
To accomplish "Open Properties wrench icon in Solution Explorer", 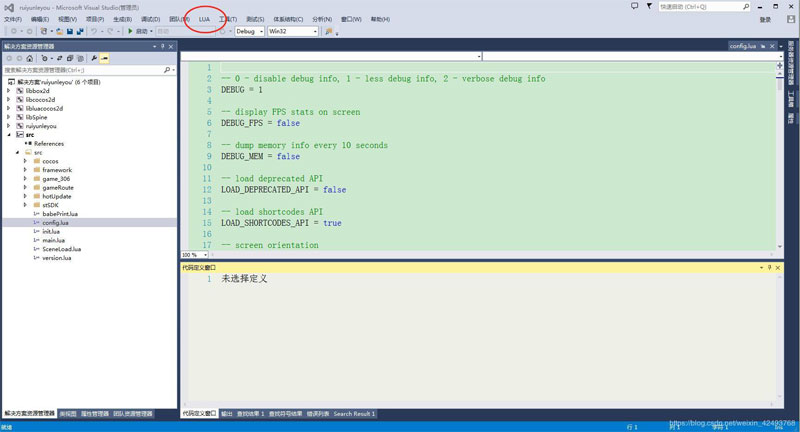I will [x=94, y=58].
